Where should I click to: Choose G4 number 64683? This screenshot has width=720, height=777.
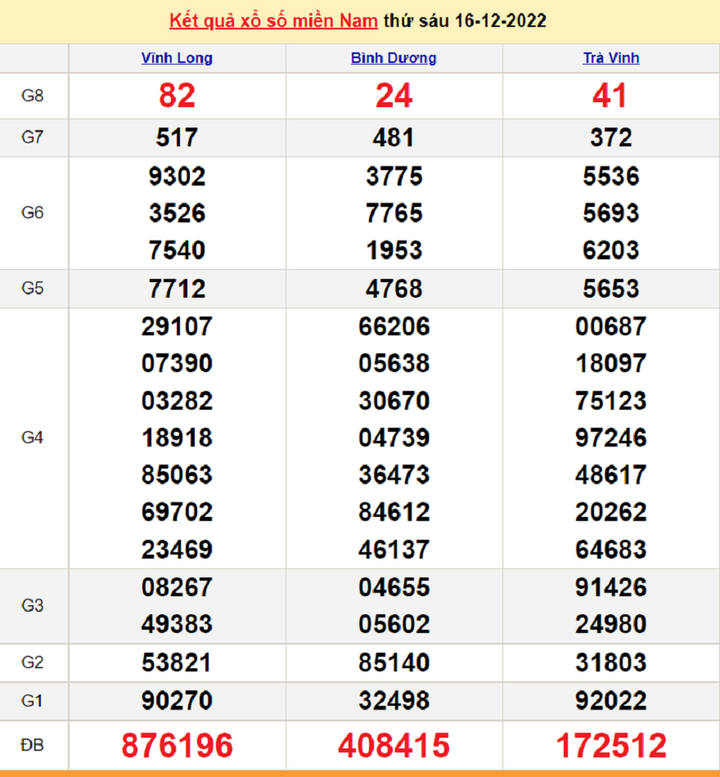coord(611,550)
